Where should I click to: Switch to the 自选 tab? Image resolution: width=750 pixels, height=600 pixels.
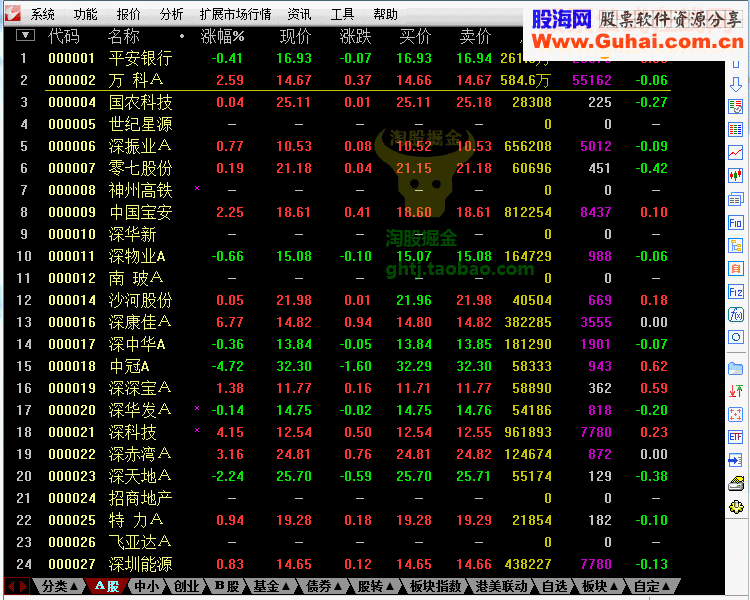pos(554,586)
